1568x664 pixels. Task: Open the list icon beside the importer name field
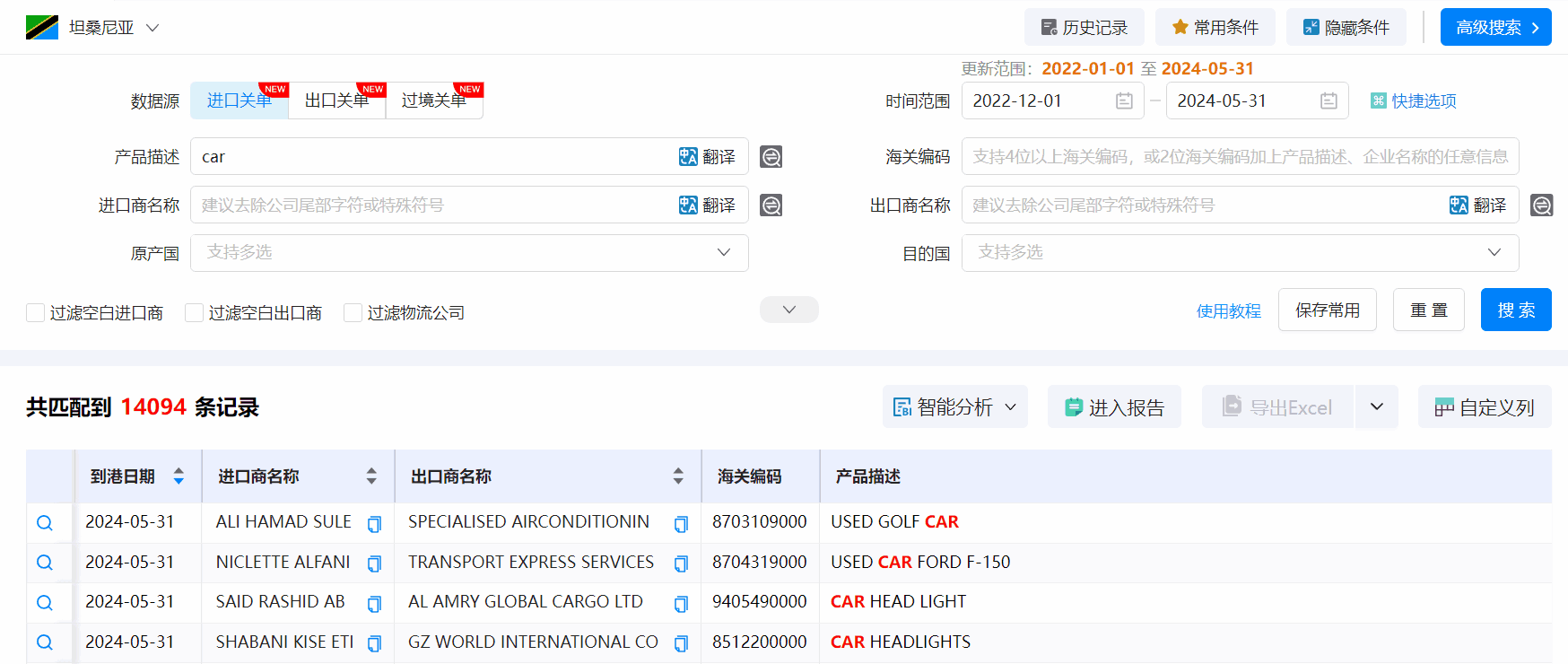click(771, 205)
